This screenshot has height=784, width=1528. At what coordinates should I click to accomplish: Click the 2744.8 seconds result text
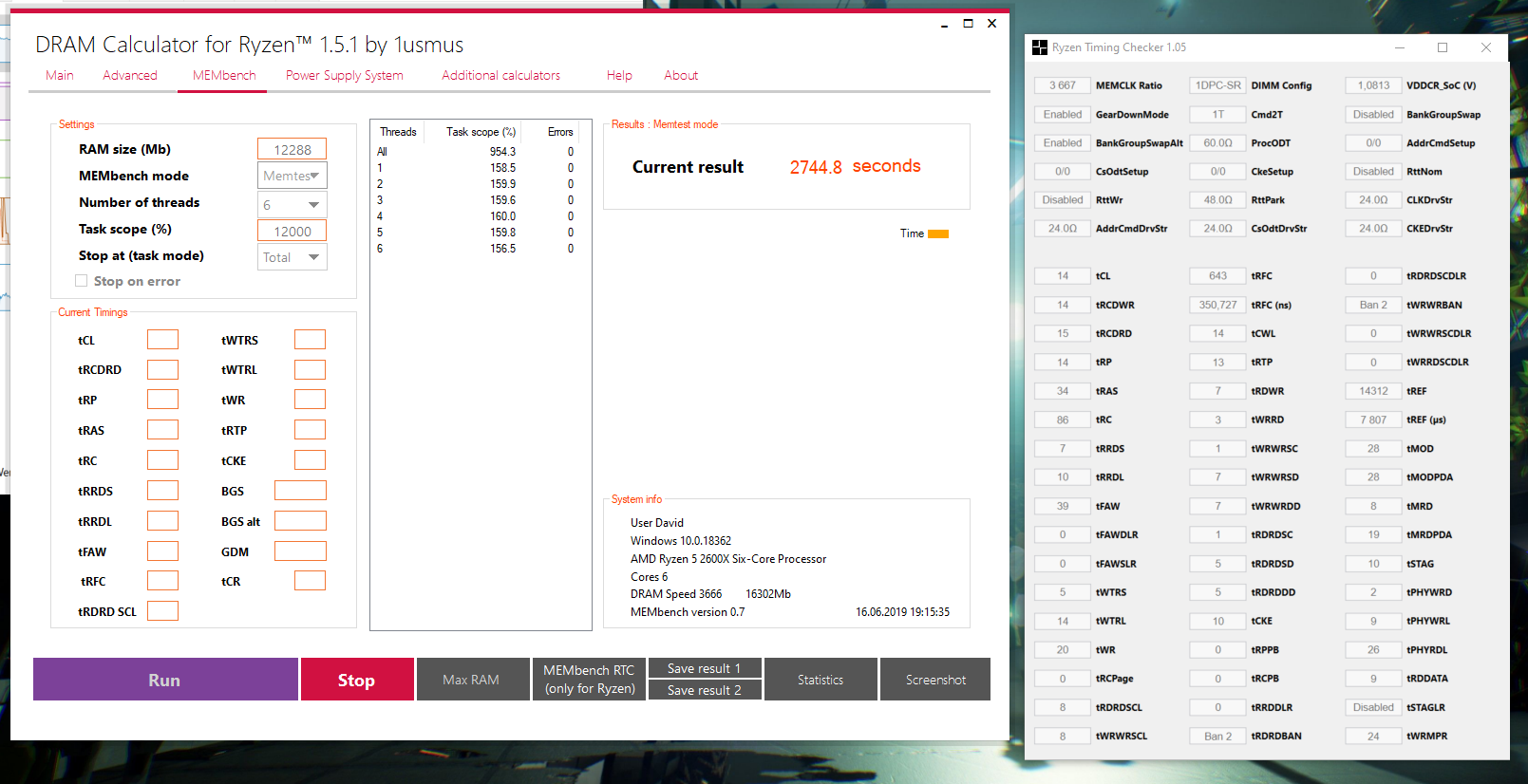(x=855, y=167)
